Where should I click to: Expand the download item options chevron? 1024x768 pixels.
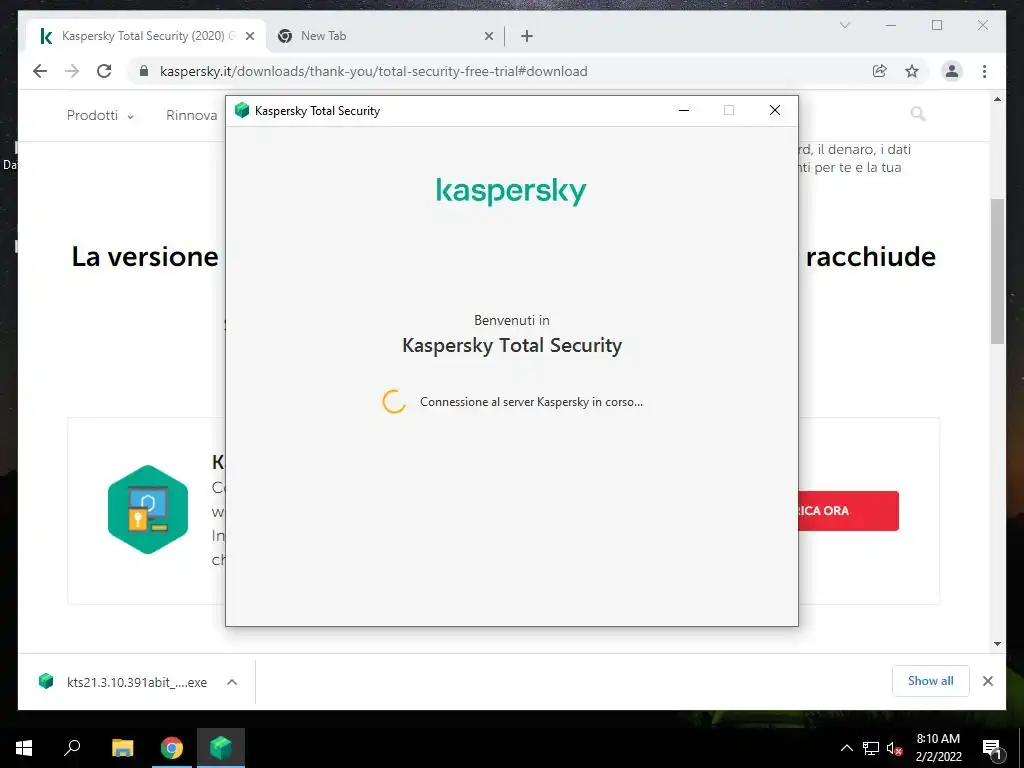[232, 682]
